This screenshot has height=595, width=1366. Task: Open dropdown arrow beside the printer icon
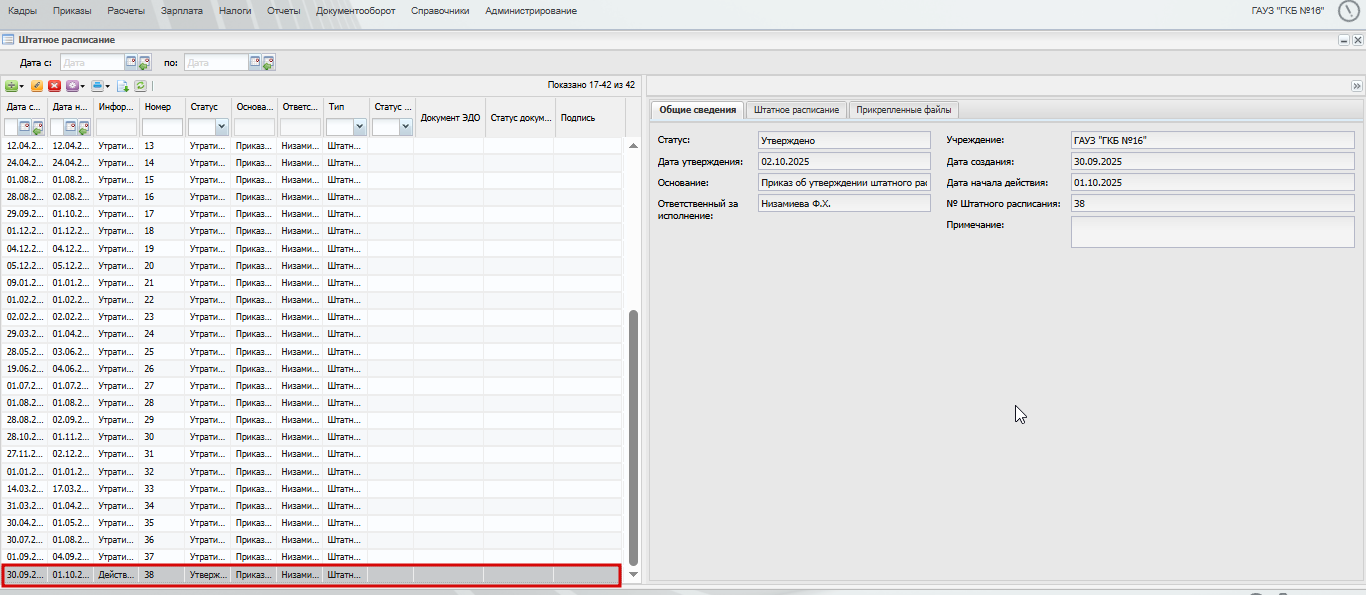point(108,86)
